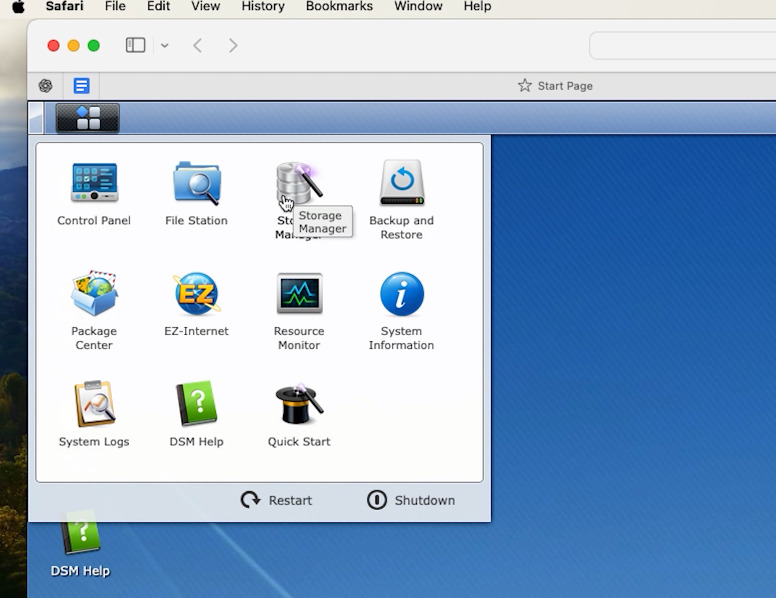Open History menu
The width and height of the screenshot is (776, 598).
(263, 6)
